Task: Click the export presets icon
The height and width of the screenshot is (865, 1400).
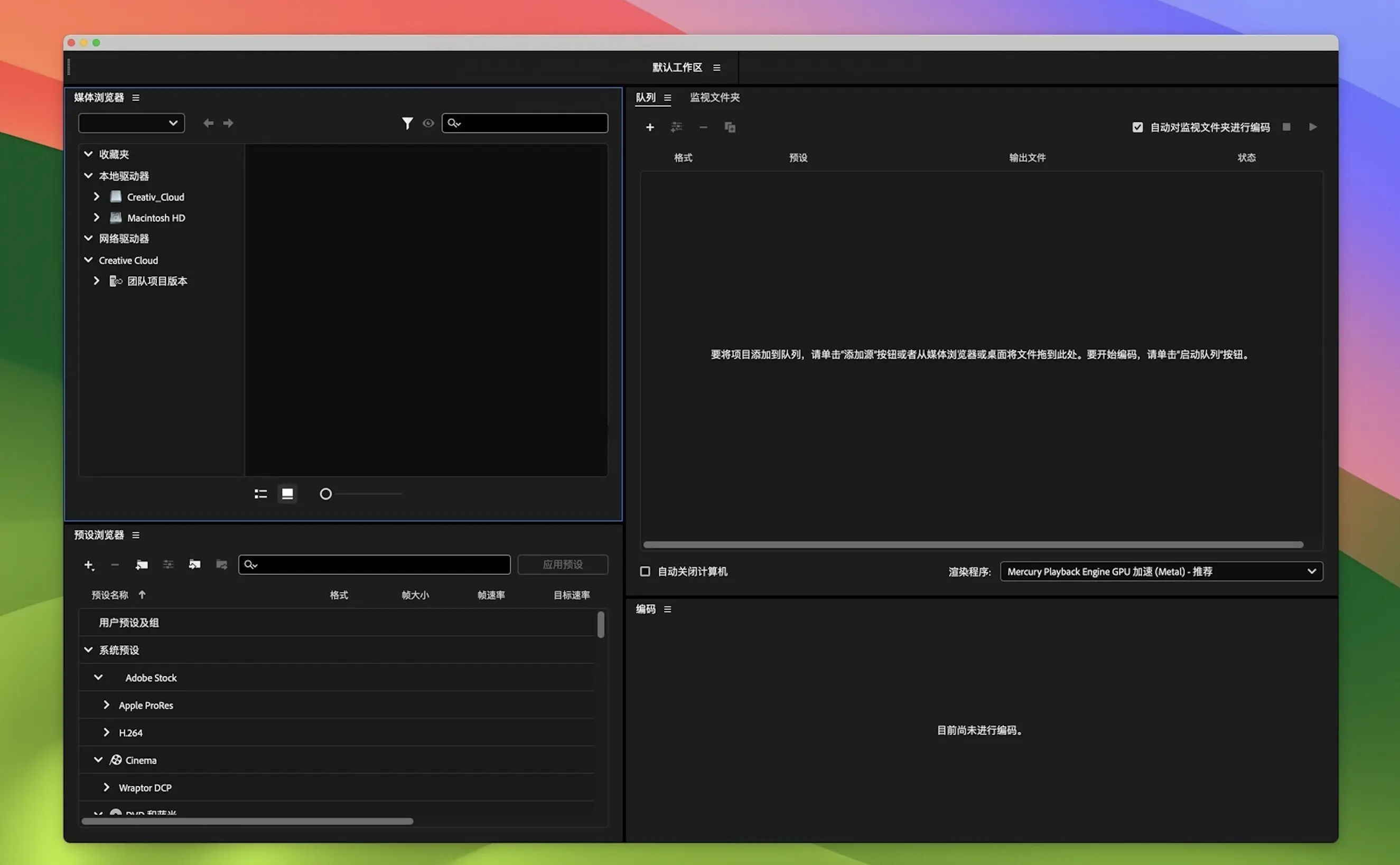Action: 221,565
